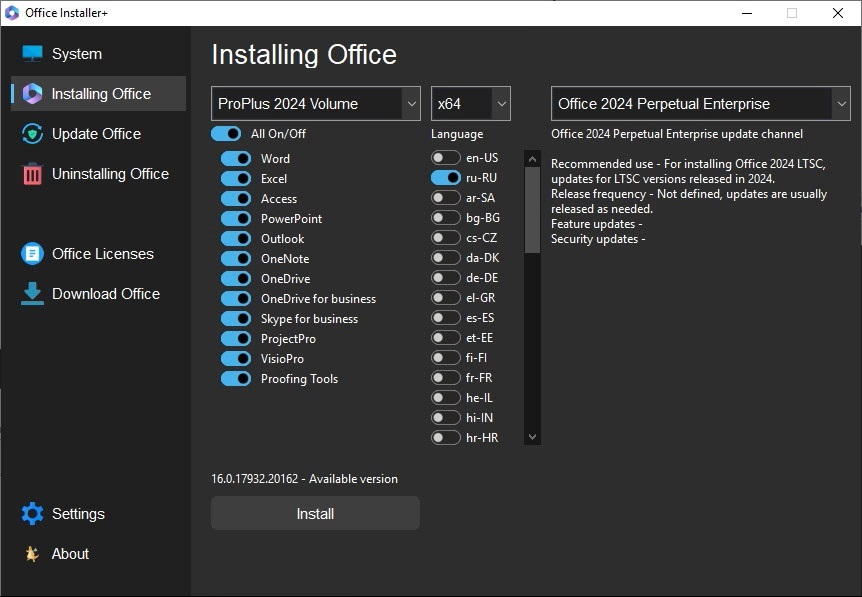This screenshot has width=862, height=597.
Task: Enable the et-EE language toggle
Action: pyautogui.click(x=446, y=338)
